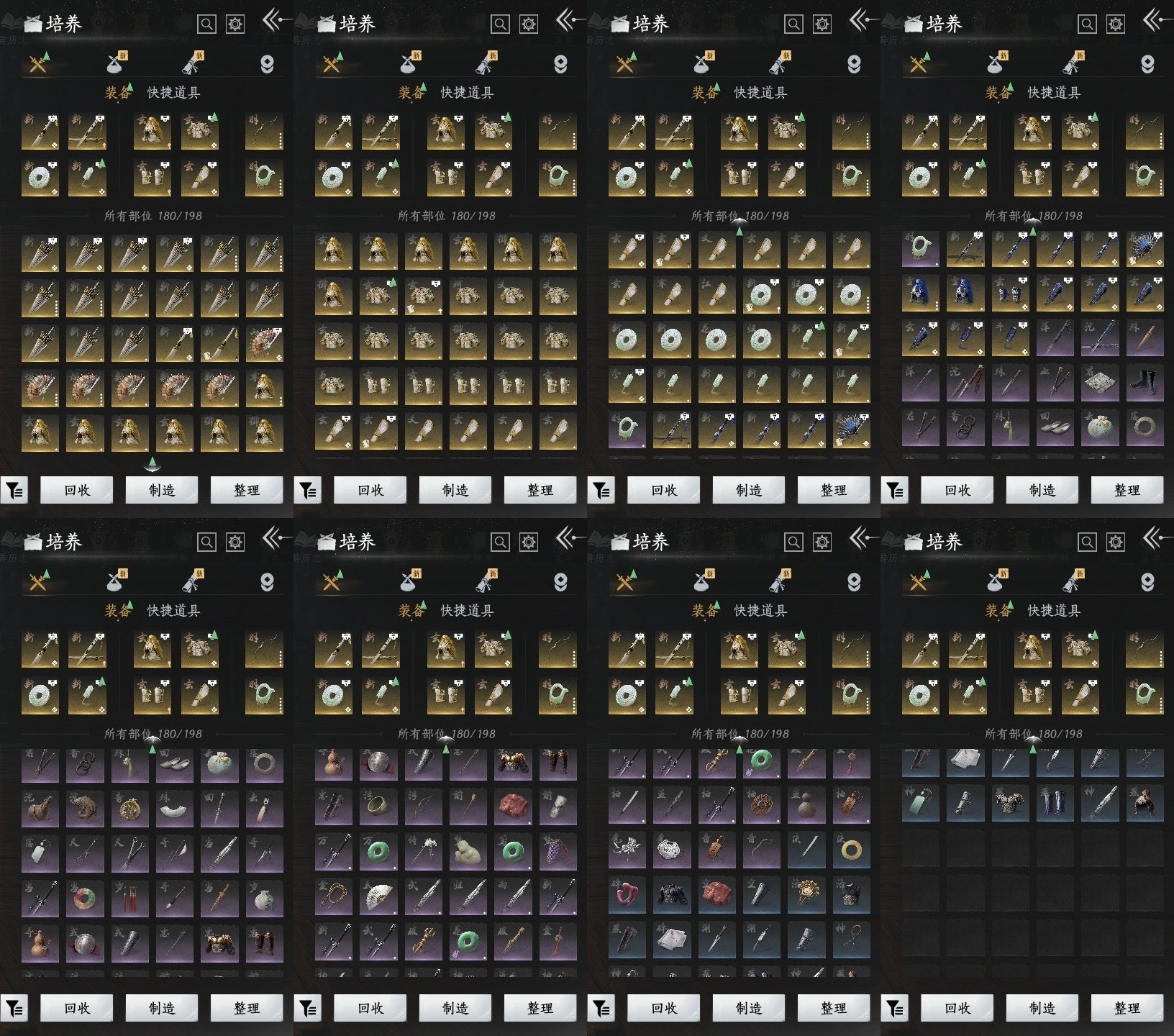Click 整理 button in the bottom-row second panel
This screenshot has height=1036, width=1174.
point(540,1008)
